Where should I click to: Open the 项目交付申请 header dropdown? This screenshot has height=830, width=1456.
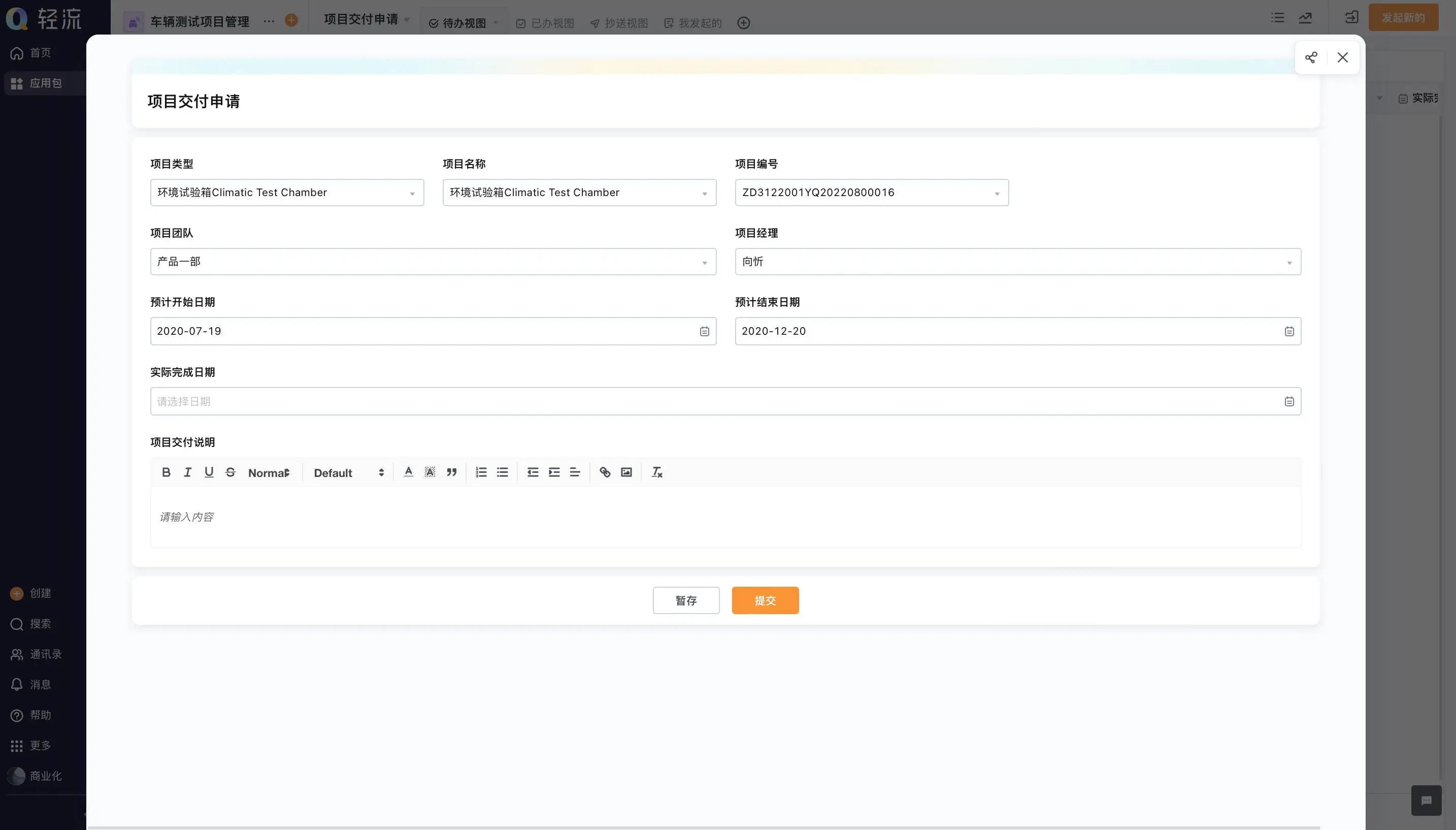pos(407,19)
